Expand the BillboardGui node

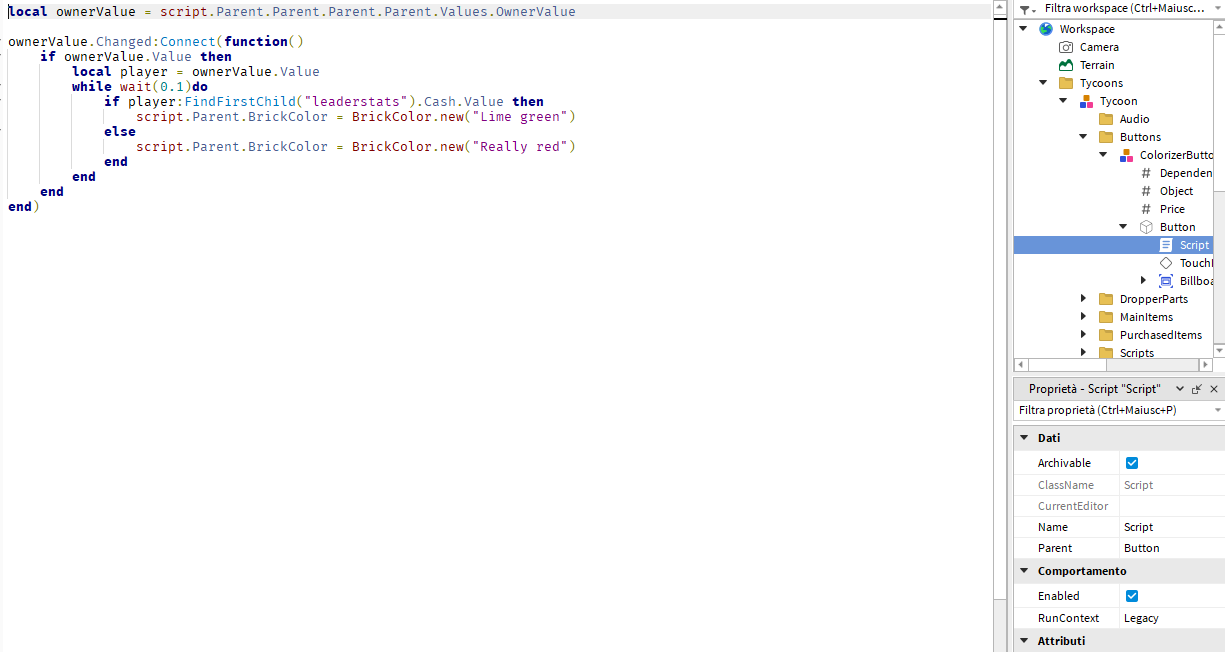pyautogui.click(x=1143, y=281)
